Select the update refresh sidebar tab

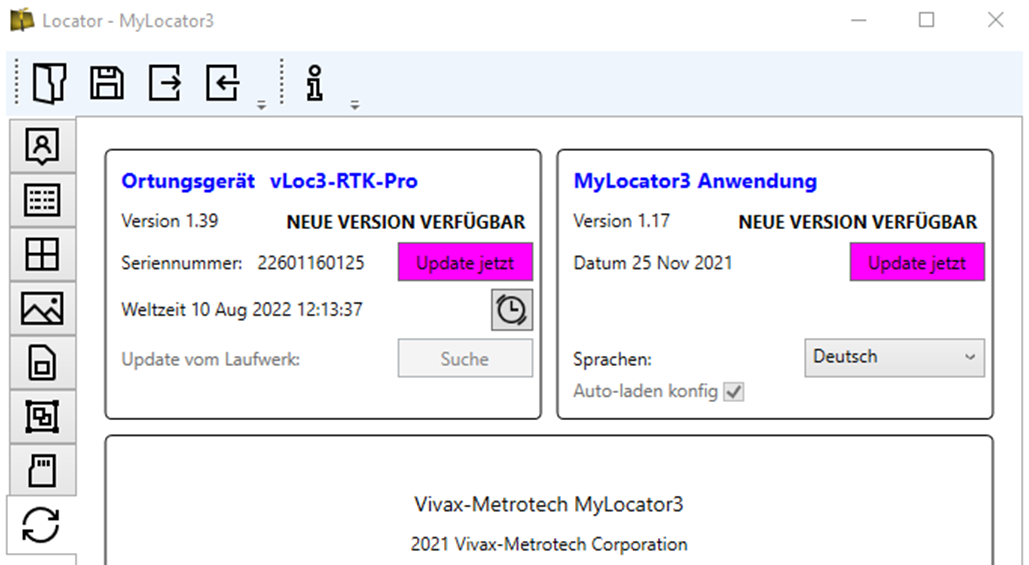[41, 525]
